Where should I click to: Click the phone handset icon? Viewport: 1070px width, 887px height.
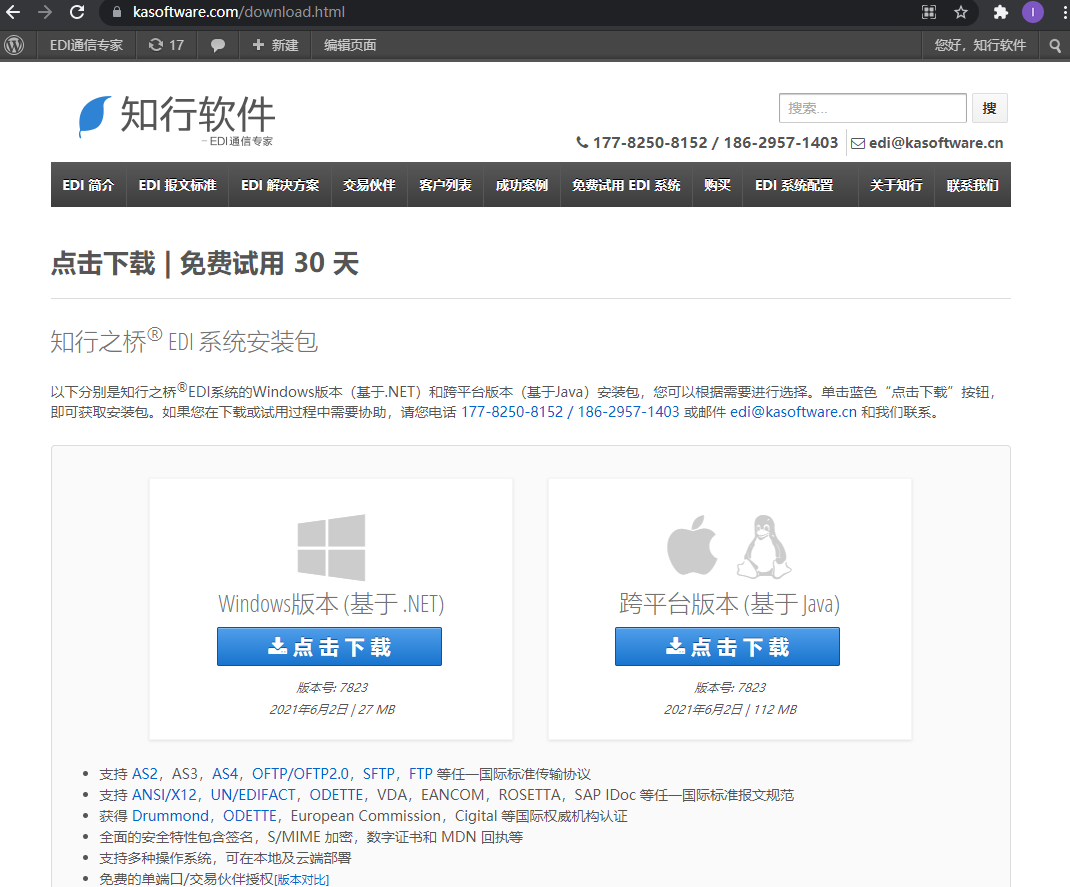pyautogui.click(x=582, y=143)
